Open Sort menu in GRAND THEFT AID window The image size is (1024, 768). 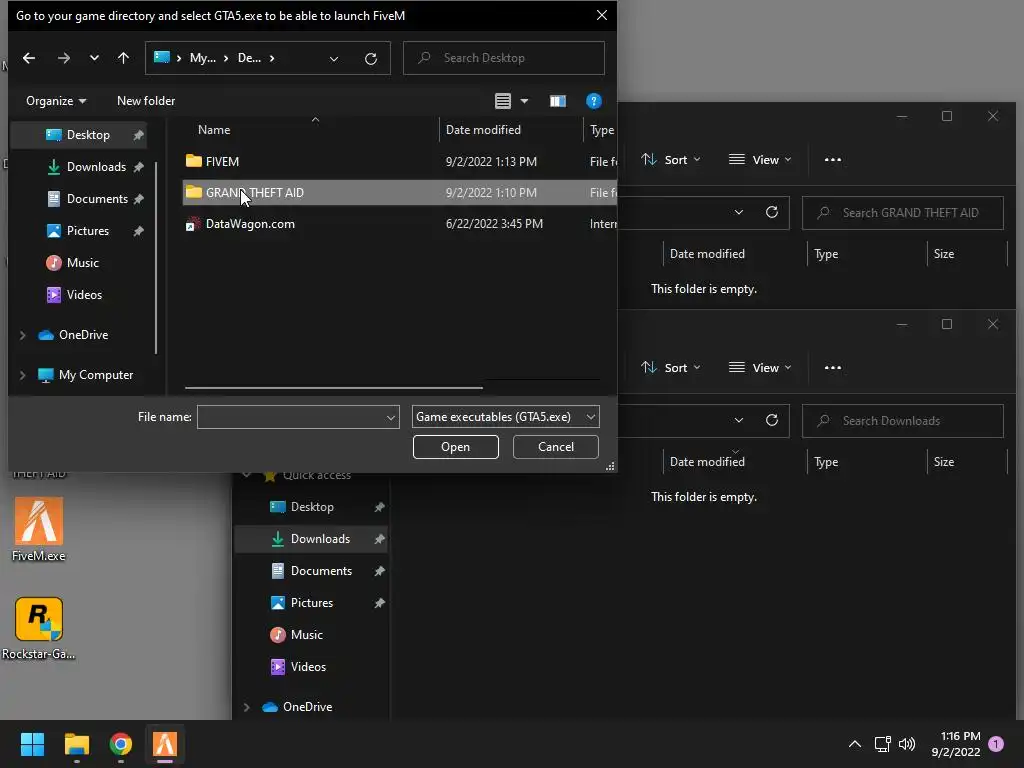click(671, 160)
